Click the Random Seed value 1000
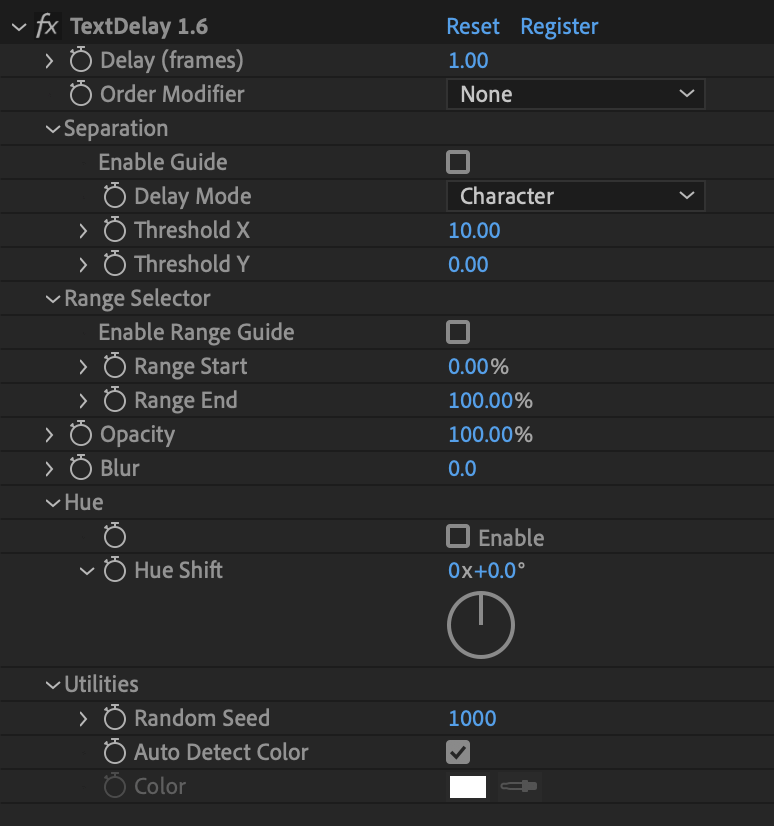 [472, 719]
